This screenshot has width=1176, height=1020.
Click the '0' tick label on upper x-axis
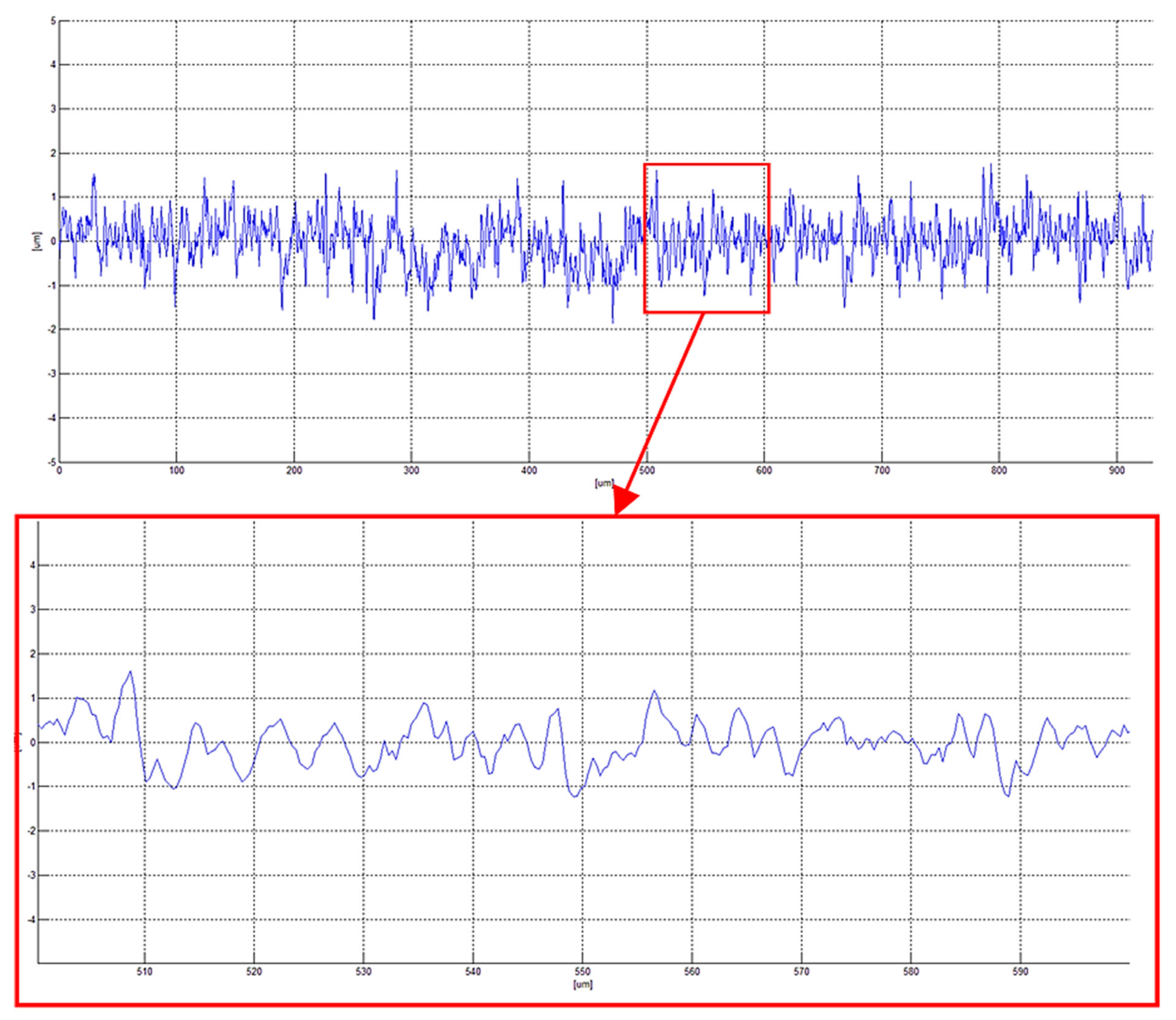[x=59, y=471]
